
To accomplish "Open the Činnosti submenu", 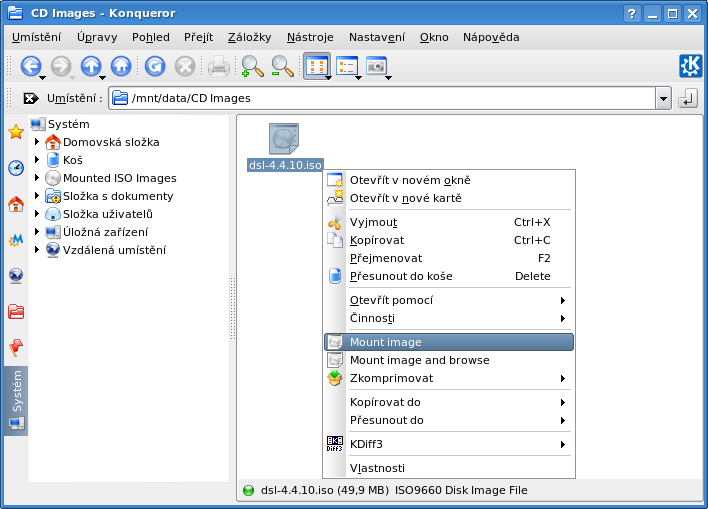I will pyautogui.click(x=449, y=318).
